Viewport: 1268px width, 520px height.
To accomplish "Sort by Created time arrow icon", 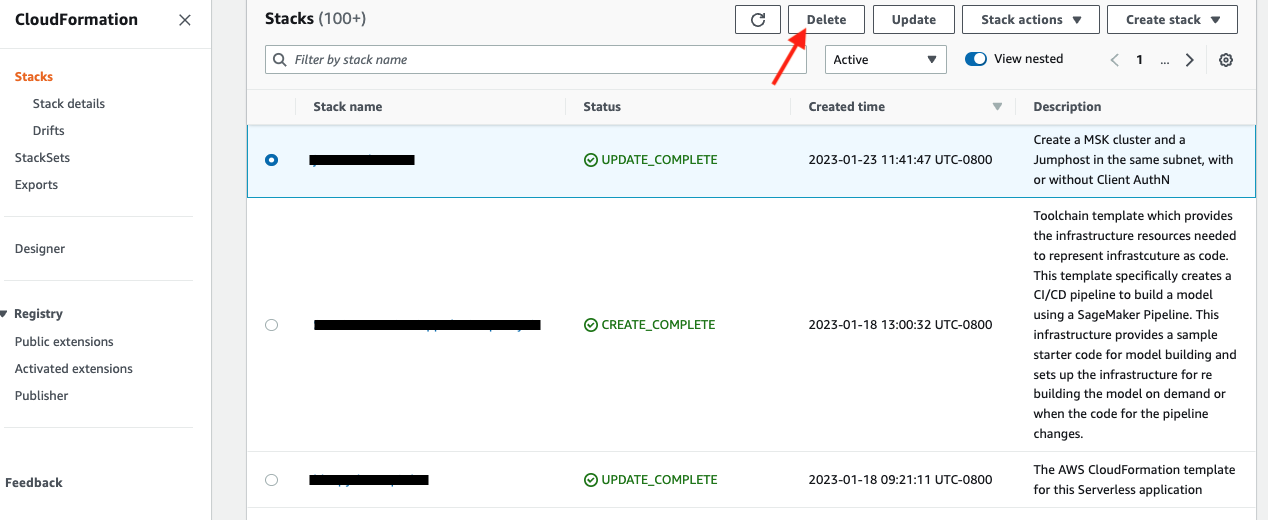I will point(996,107).
